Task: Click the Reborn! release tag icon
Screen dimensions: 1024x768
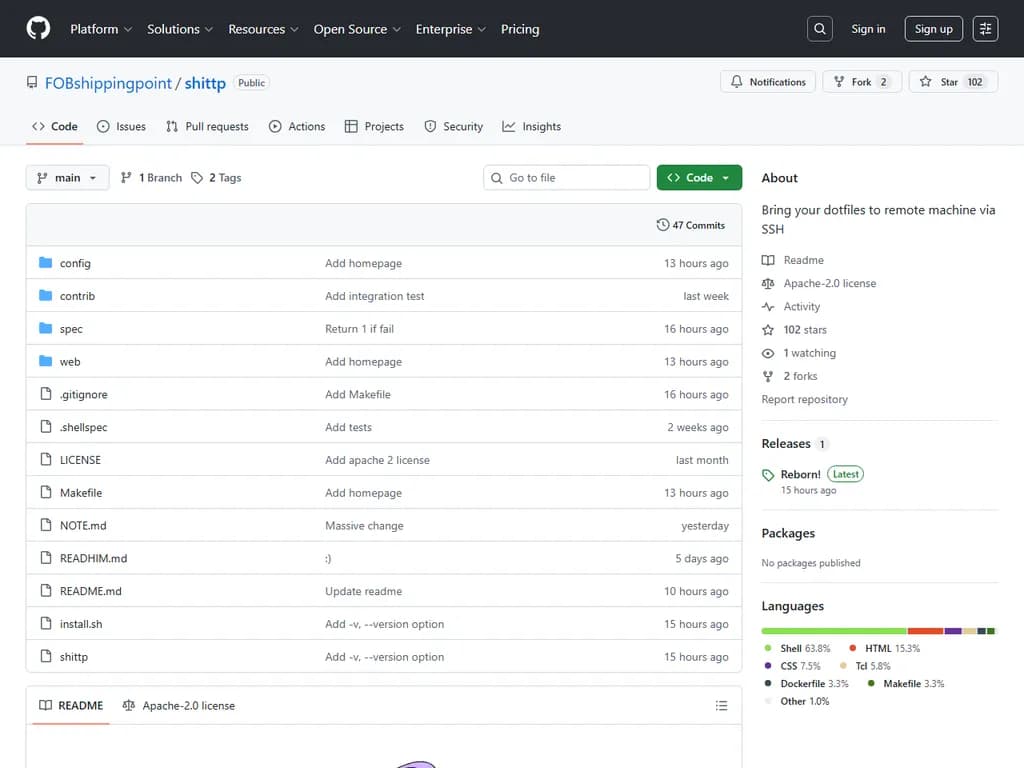Action: 768,475
